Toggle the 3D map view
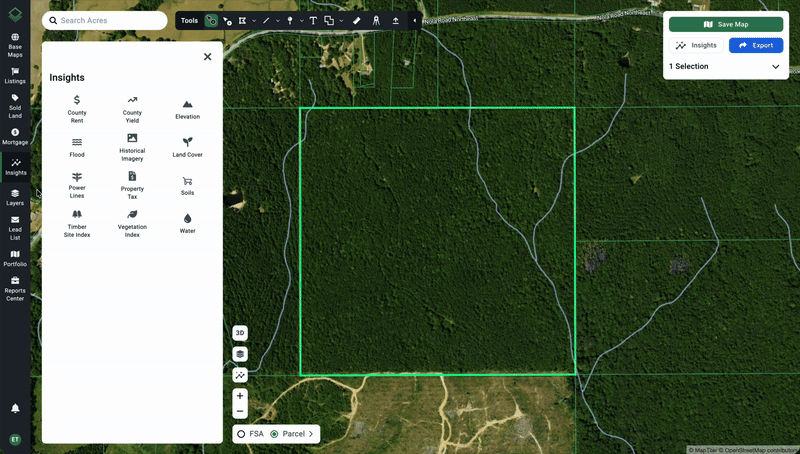 coord(240,333)
